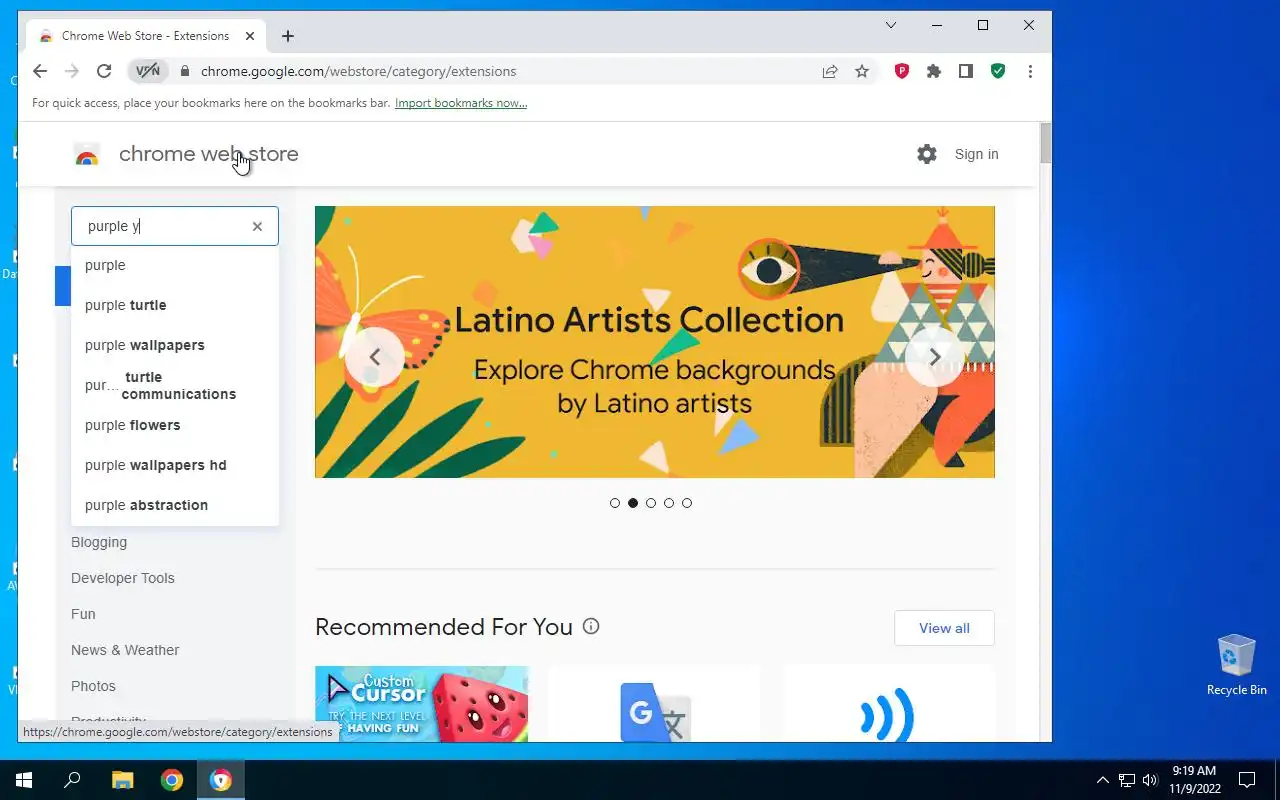Open the red P extension icon
The image size is (1280, 800).
[902, 71]
